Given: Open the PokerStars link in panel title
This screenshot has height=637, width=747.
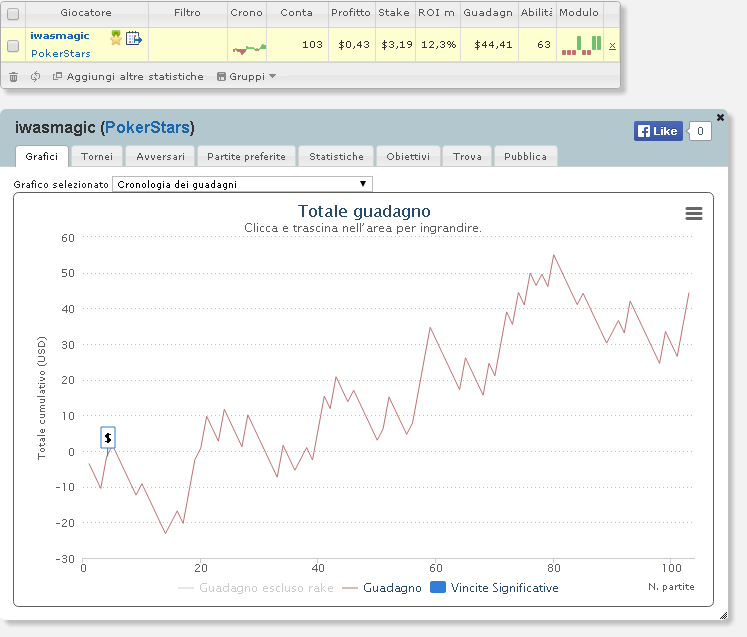Looking at the screenshot, I should click(147, 128).
